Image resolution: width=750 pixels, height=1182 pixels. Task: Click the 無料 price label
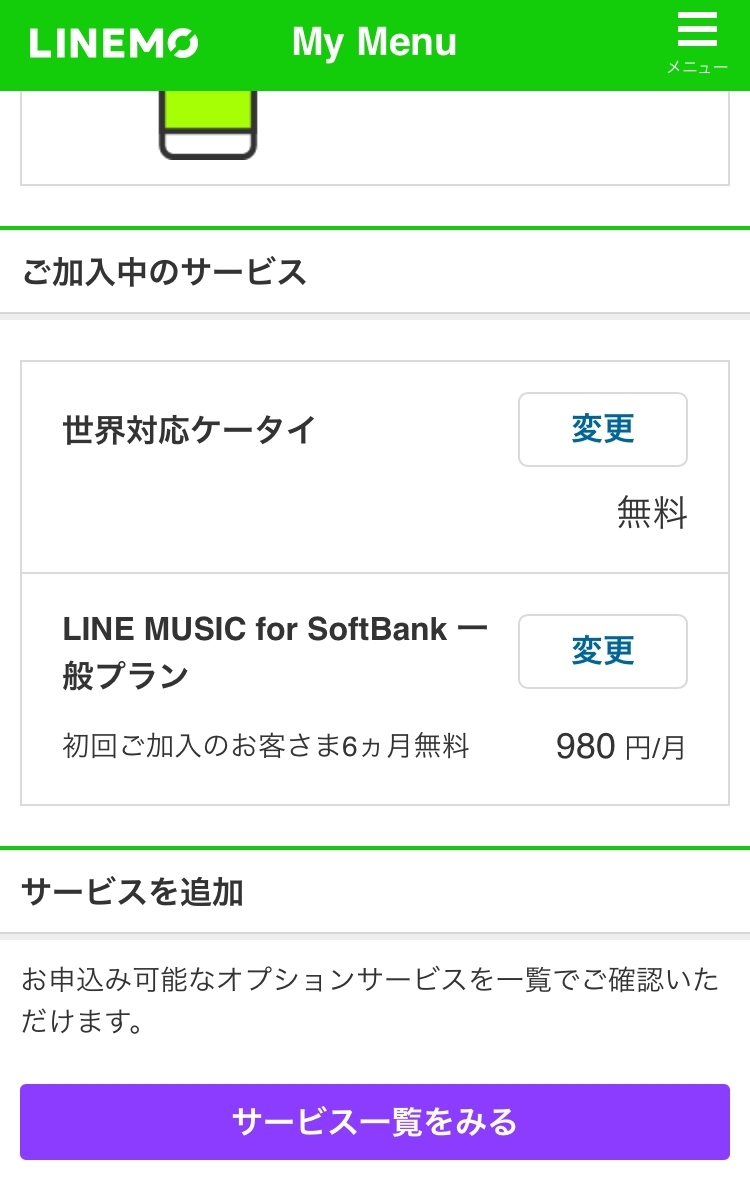click(x=652, y=514)
